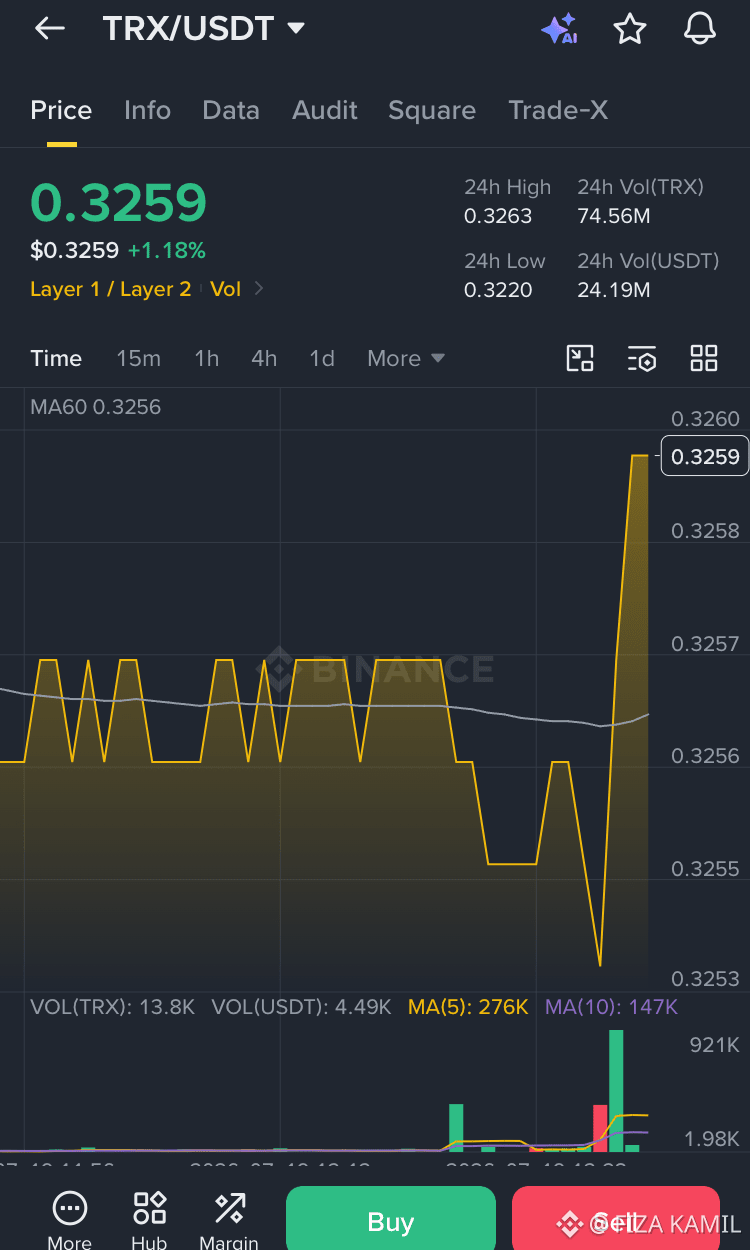750x1250 pixels.
Task: Open the TRX/USDT pair selector dropdown
Action: point(204,29)
